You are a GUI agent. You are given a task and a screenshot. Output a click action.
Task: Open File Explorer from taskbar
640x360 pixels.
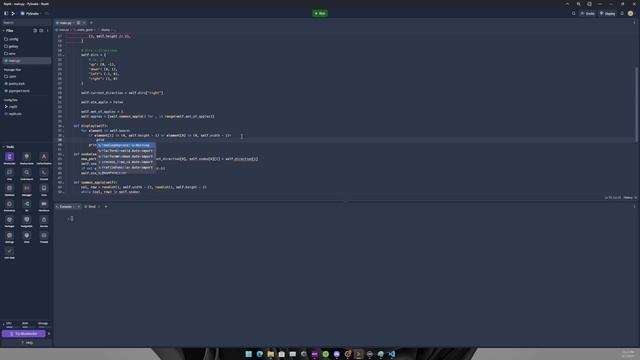(x=271, y=354)
